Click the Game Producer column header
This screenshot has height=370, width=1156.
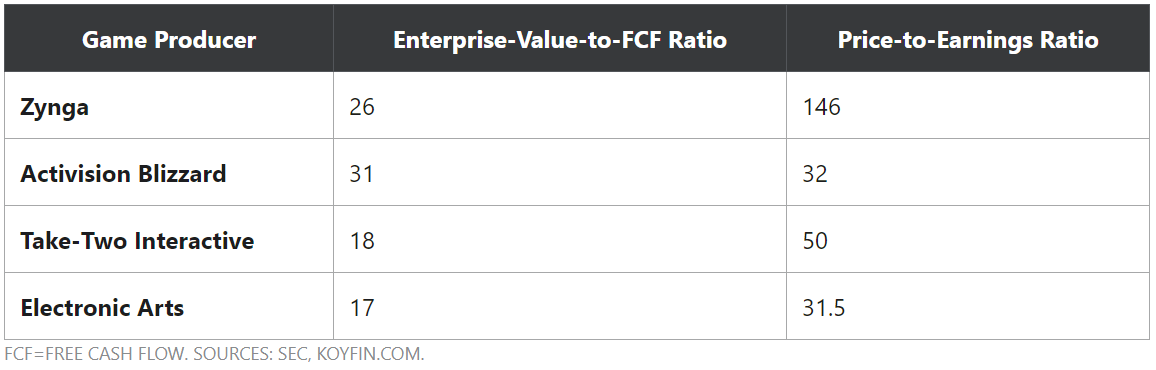[x=169, y=40]
